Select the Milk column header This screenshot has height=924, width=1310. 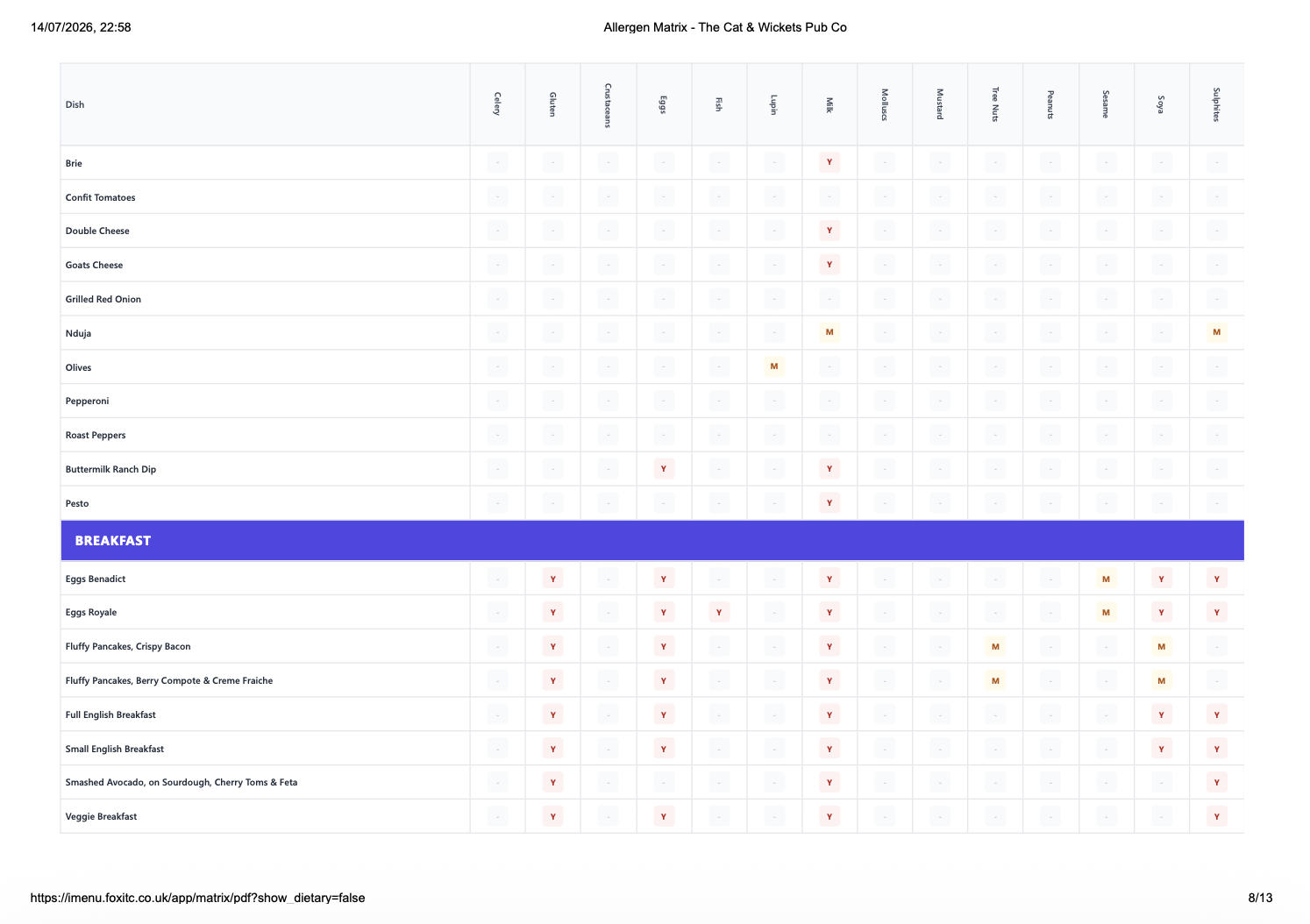coord(829,104)
